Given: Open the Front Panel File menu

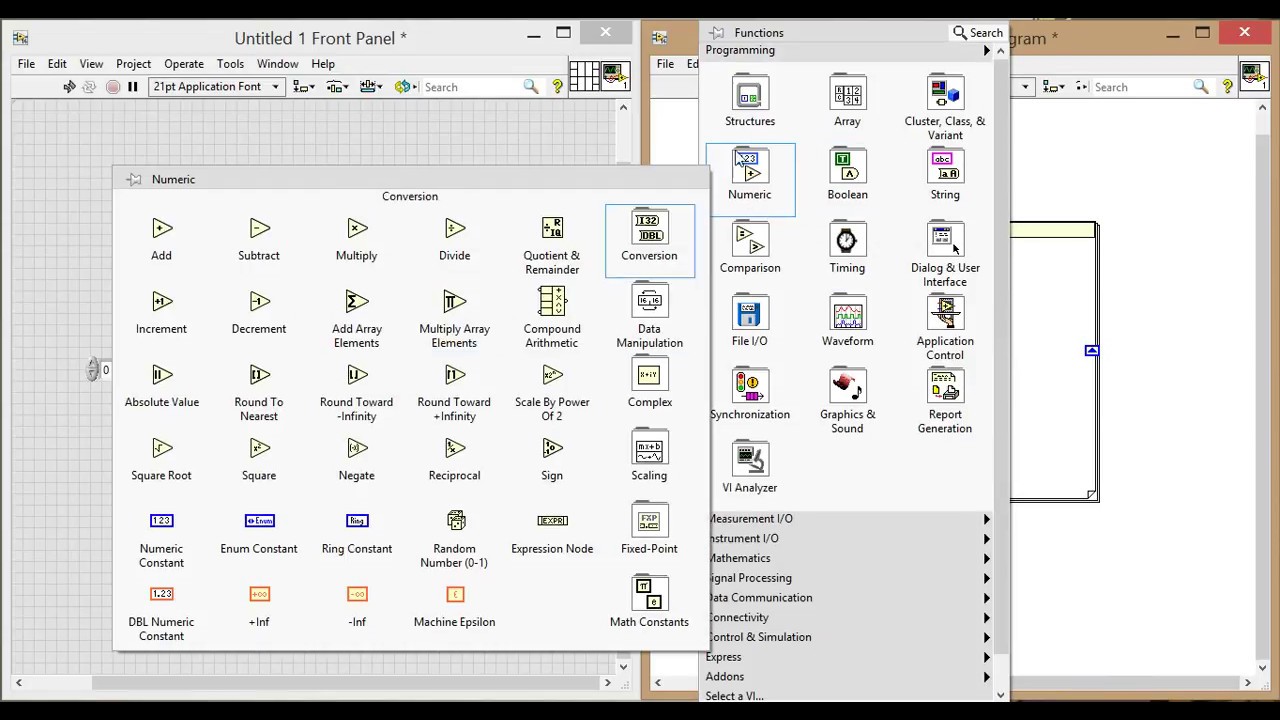Looking at the screenshot, I should (26, 64).
